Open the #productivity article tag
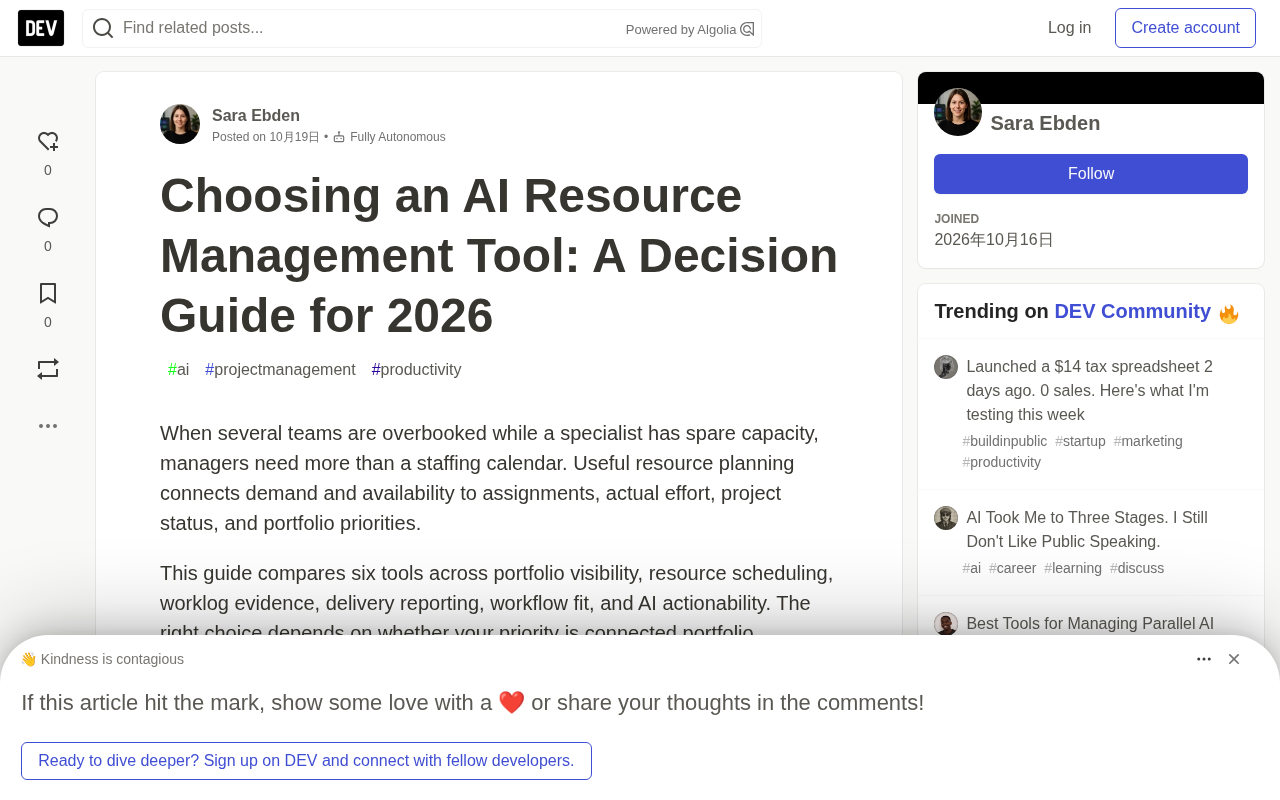 point(416,369)
